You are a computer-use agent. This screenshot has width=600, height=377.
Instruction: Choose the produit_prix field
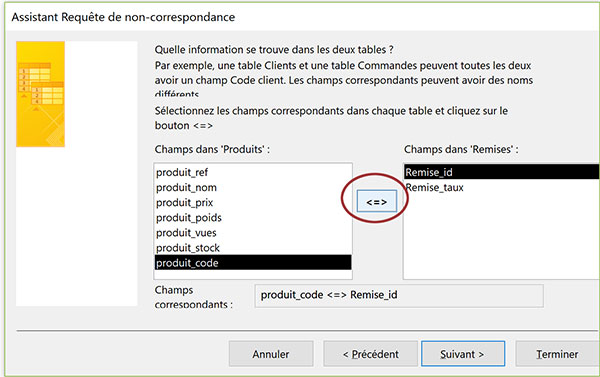[253, 202]
